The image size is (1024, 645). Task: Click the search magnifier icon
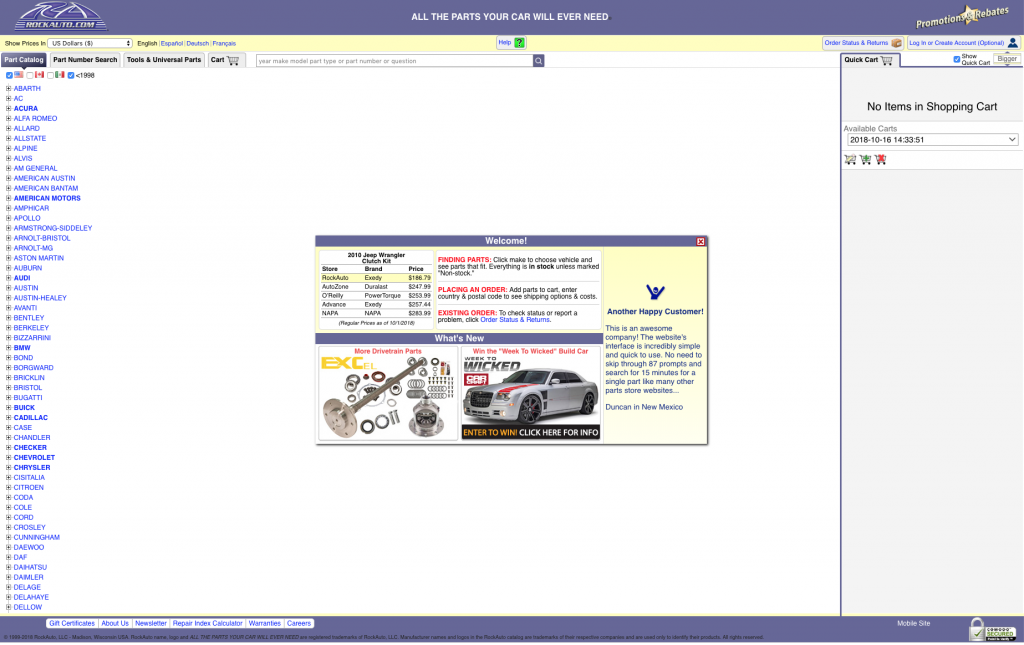click(538, 61)
